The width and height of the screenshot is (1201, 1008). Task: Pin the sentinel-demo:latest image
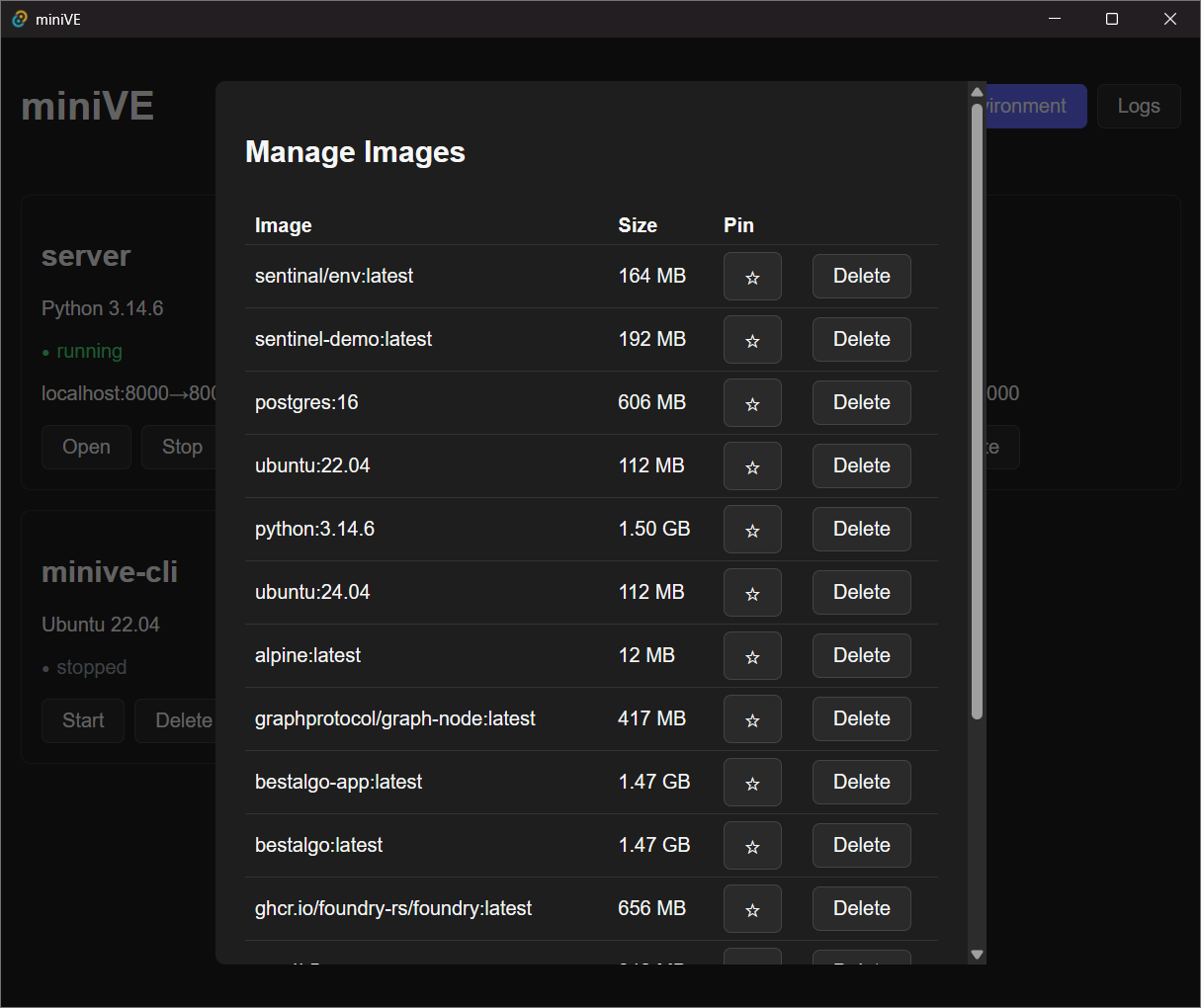click(752, 339)
